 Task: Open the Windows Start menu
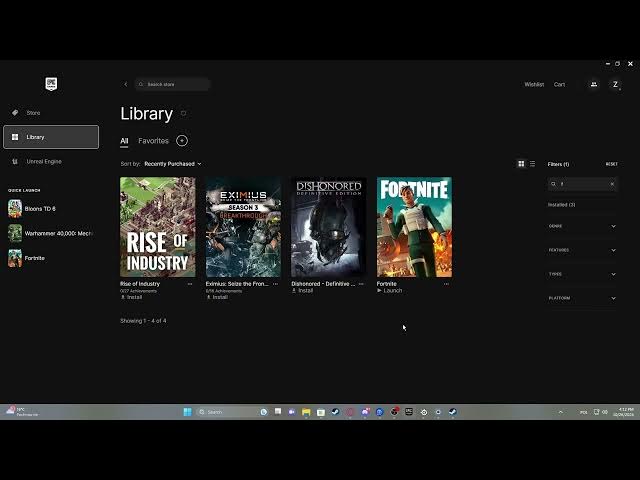188,412
